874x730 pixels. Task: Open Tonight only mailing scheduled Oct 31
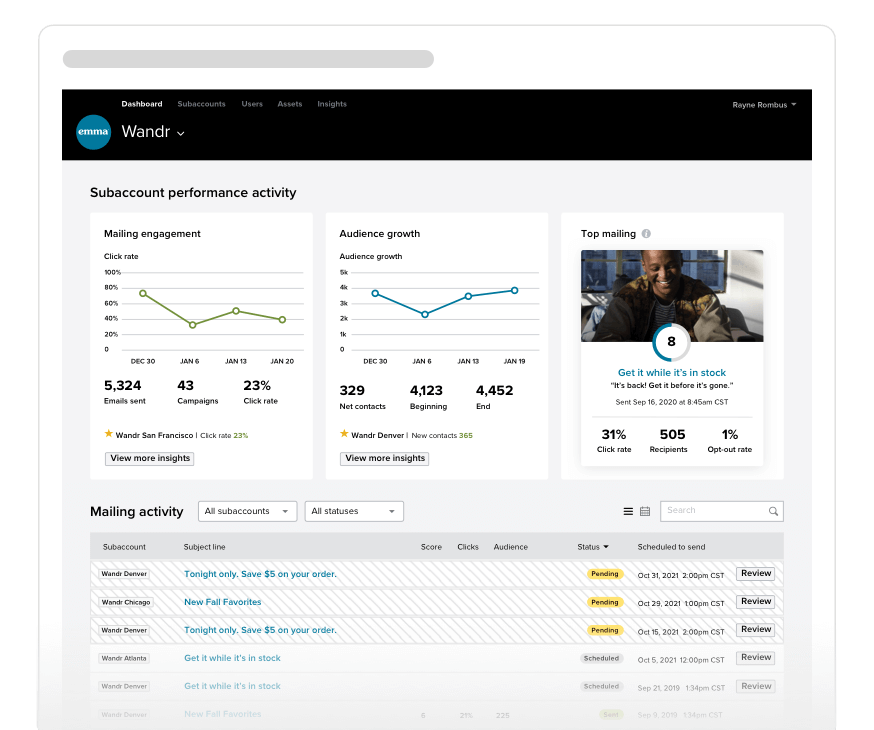[260, 574]
